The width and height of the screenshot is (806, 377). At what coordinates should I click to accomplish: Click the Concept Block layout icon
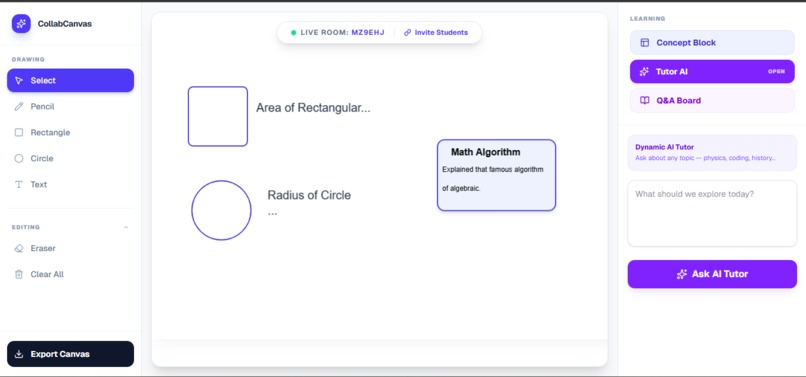(x=645, y=43)
